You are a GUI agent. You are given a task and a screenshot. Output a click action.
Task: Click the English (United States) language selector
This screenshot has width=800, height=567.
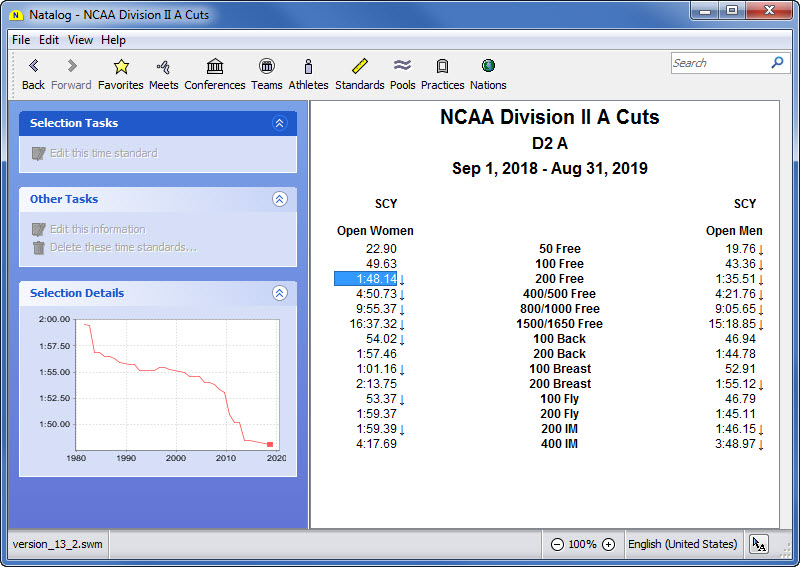pos(682,545)
